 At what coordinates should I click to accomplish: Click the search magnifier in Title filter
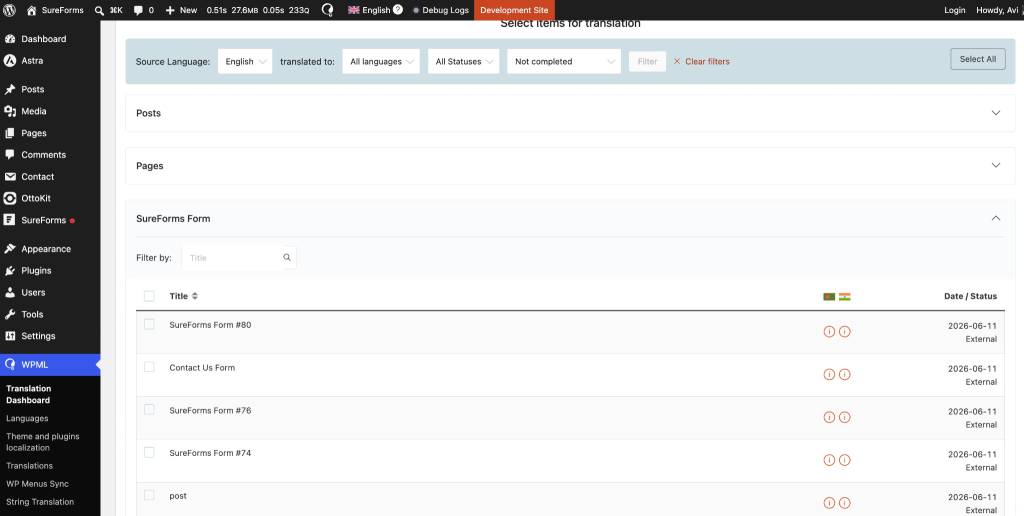click(x=287, y=257)
